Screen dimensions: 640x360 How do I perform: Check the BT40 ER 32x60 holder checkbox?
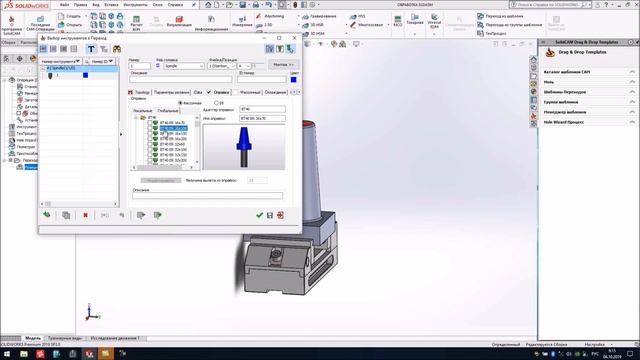tap(150, 144)
